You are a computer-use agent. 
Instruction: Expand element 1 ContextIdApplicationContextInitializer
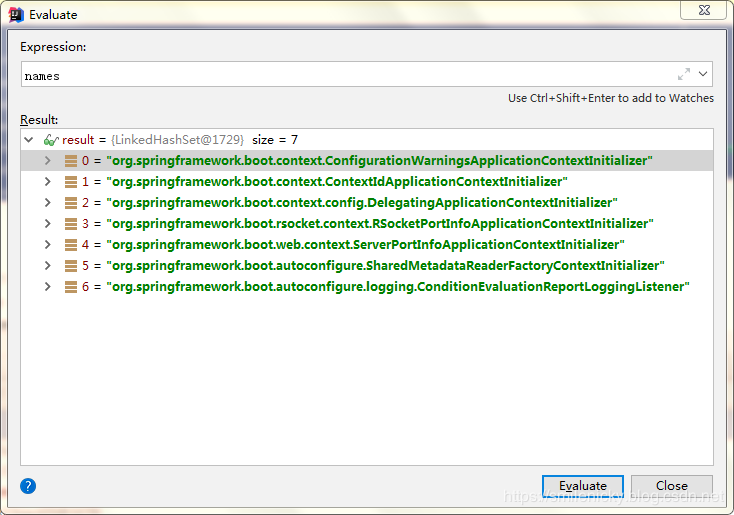pos(47,182)
